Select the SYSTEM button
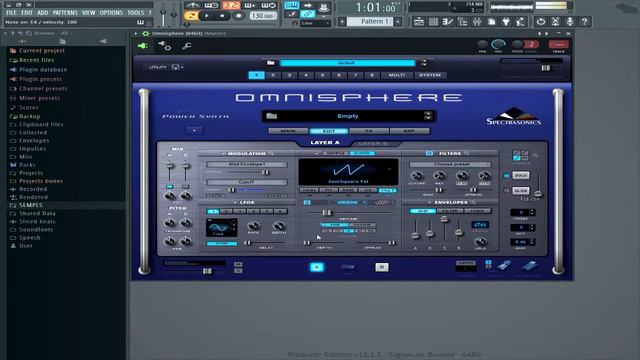This screenshot has height=360, width=640. tap(430, 75)
